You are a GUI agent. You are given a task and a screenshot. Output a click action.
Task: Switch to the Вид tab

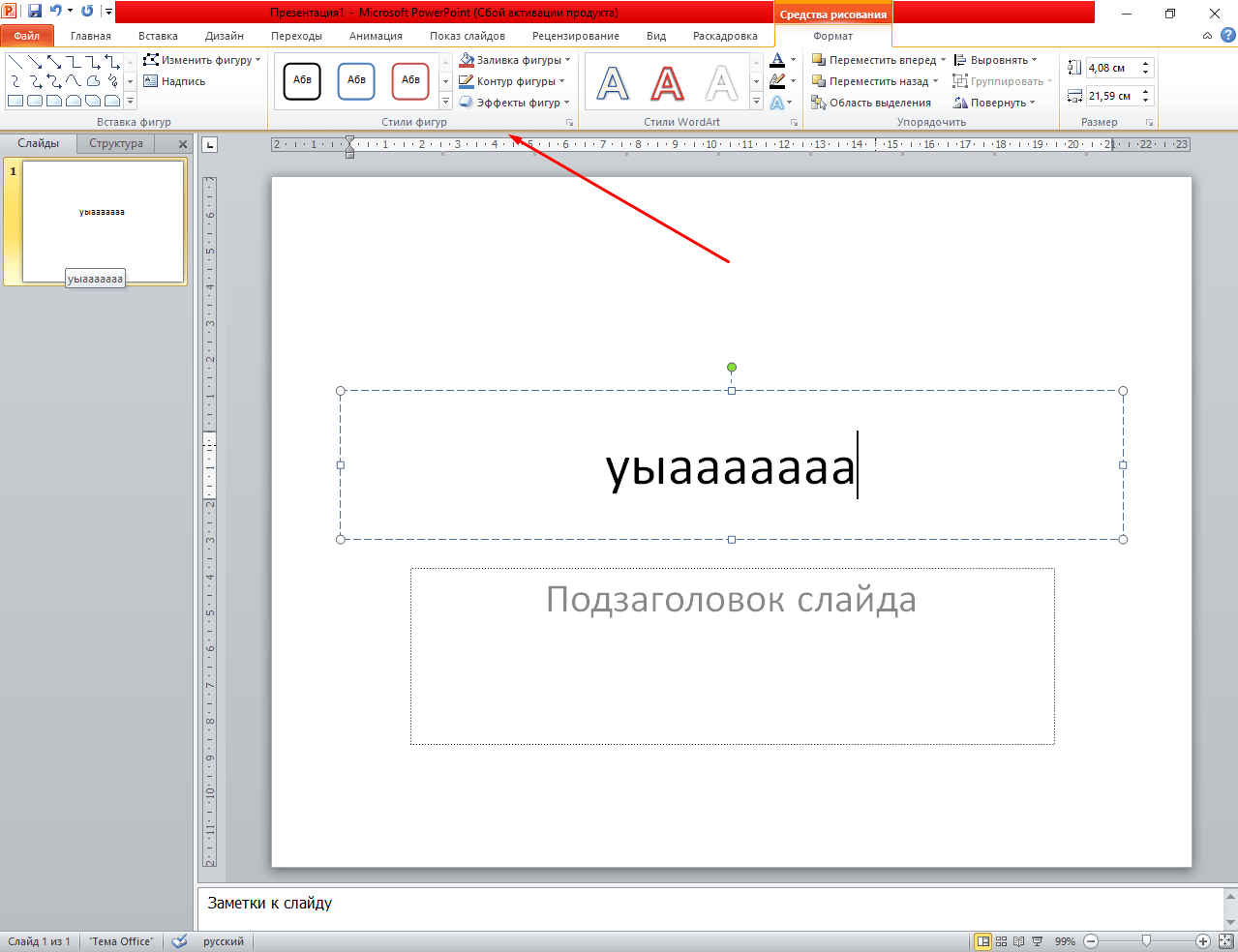656,36
